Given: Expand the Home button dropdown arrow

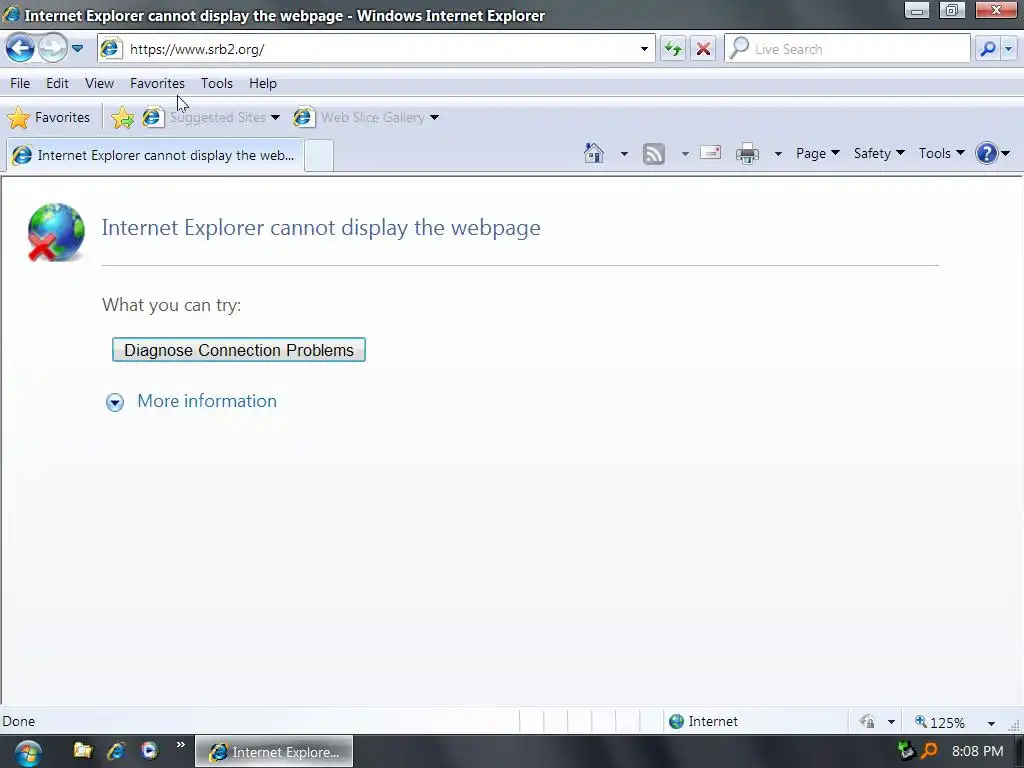Looking at the screenshot, I should tap(624, 154).
